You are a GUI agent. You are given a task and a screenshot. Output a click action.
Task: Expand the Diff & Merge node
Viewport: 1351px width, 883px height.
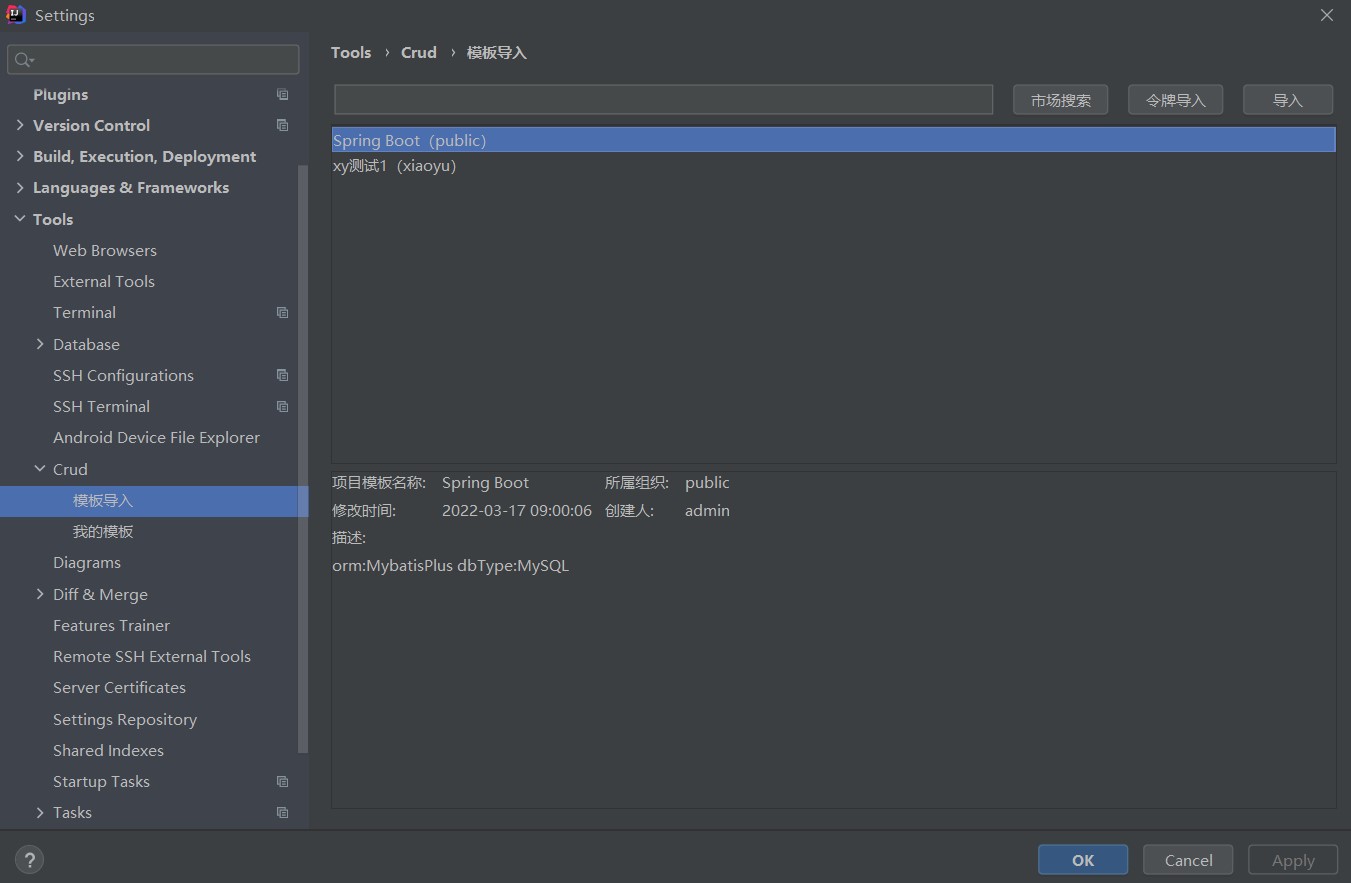[40, 594]
